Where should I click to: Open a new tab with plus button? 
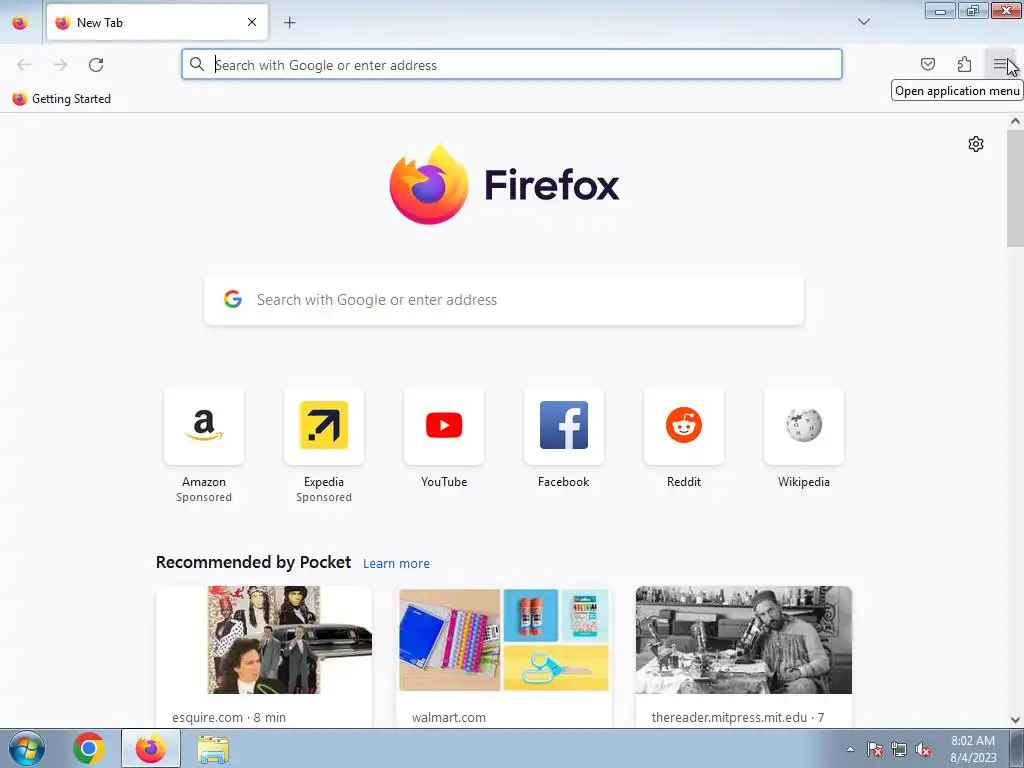[289, 23]
